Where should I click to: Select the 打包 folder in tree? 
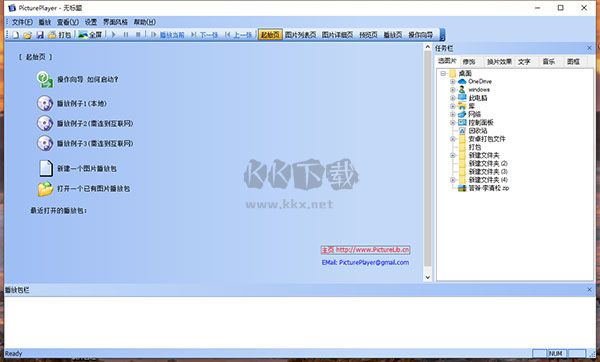[x=470, y=147]
